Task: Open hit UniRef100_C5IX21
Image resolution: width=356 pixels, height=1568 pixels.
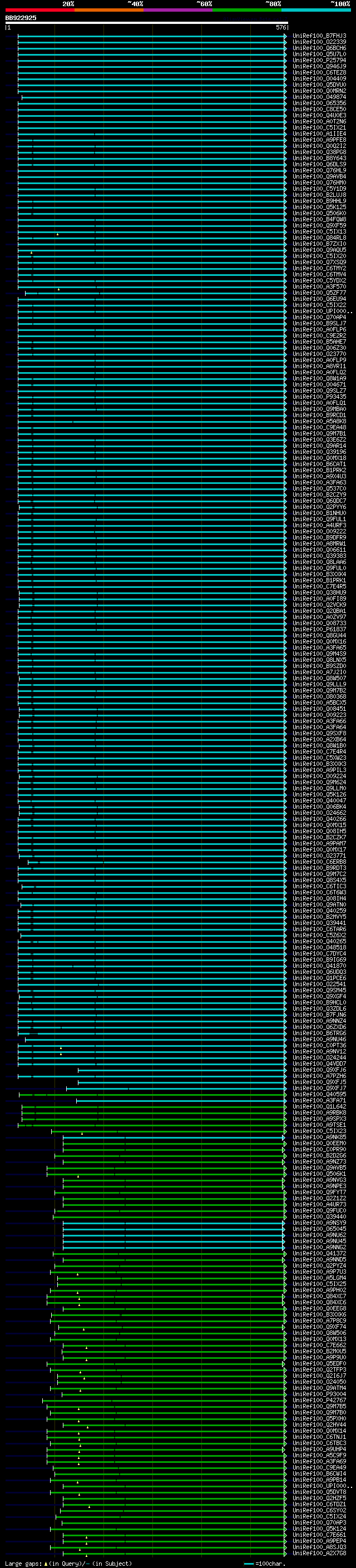Action: [319, 128]
